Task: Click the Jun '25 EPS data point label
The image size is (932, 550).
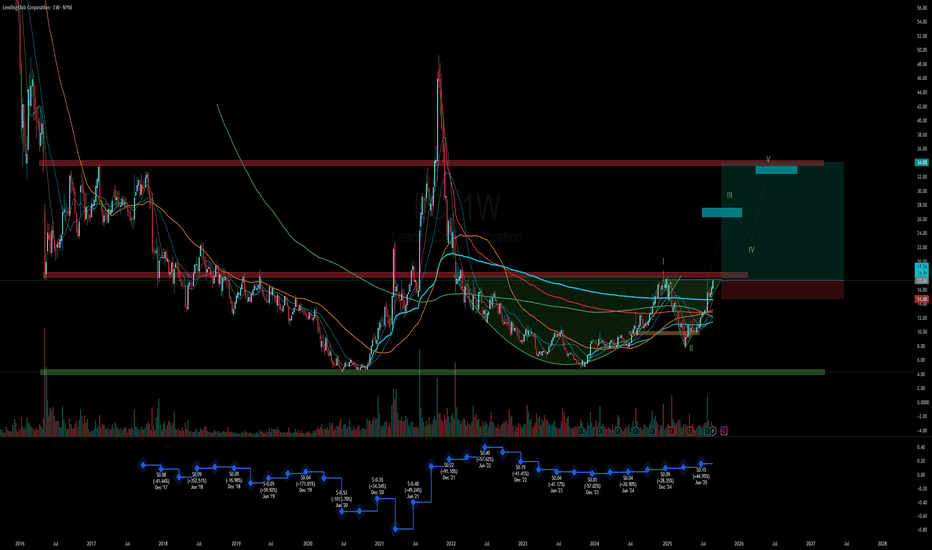Action: (x=701, y=476)
